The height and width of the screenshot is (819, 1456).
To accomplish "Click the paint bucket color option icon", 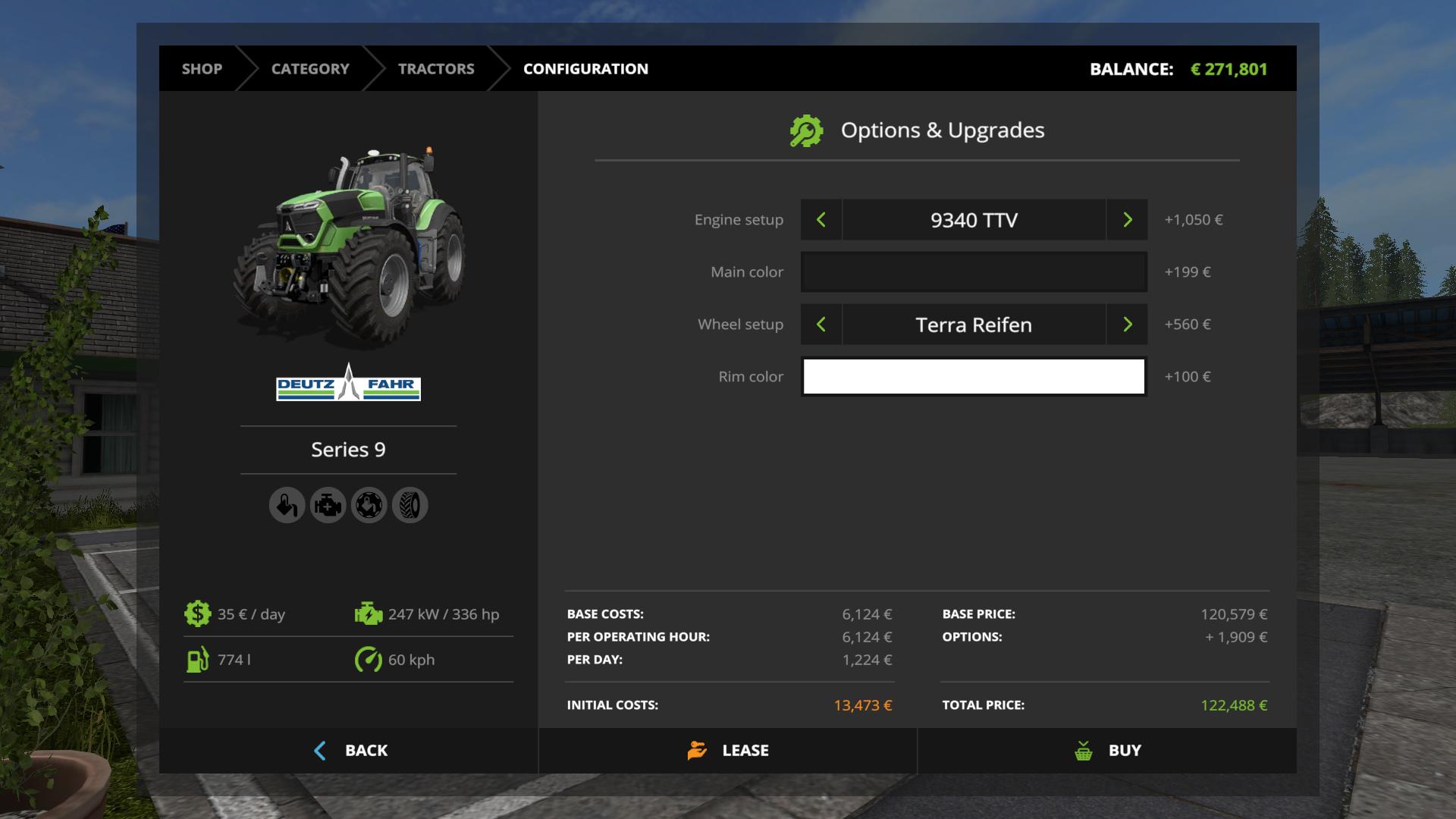I will point(287,505).
